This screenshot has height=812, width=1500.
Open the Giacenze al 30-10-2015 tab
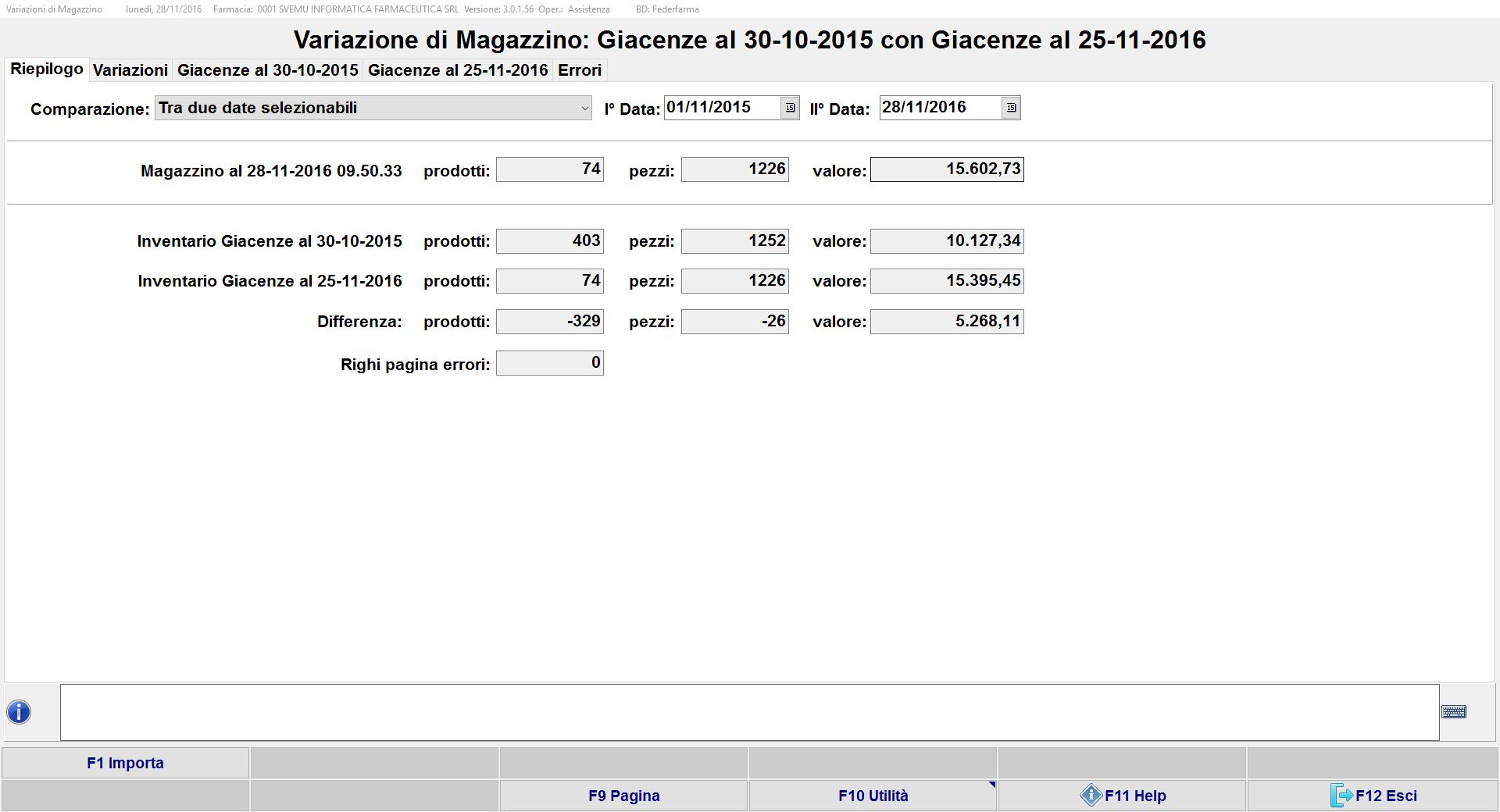(x=267, y=70)
